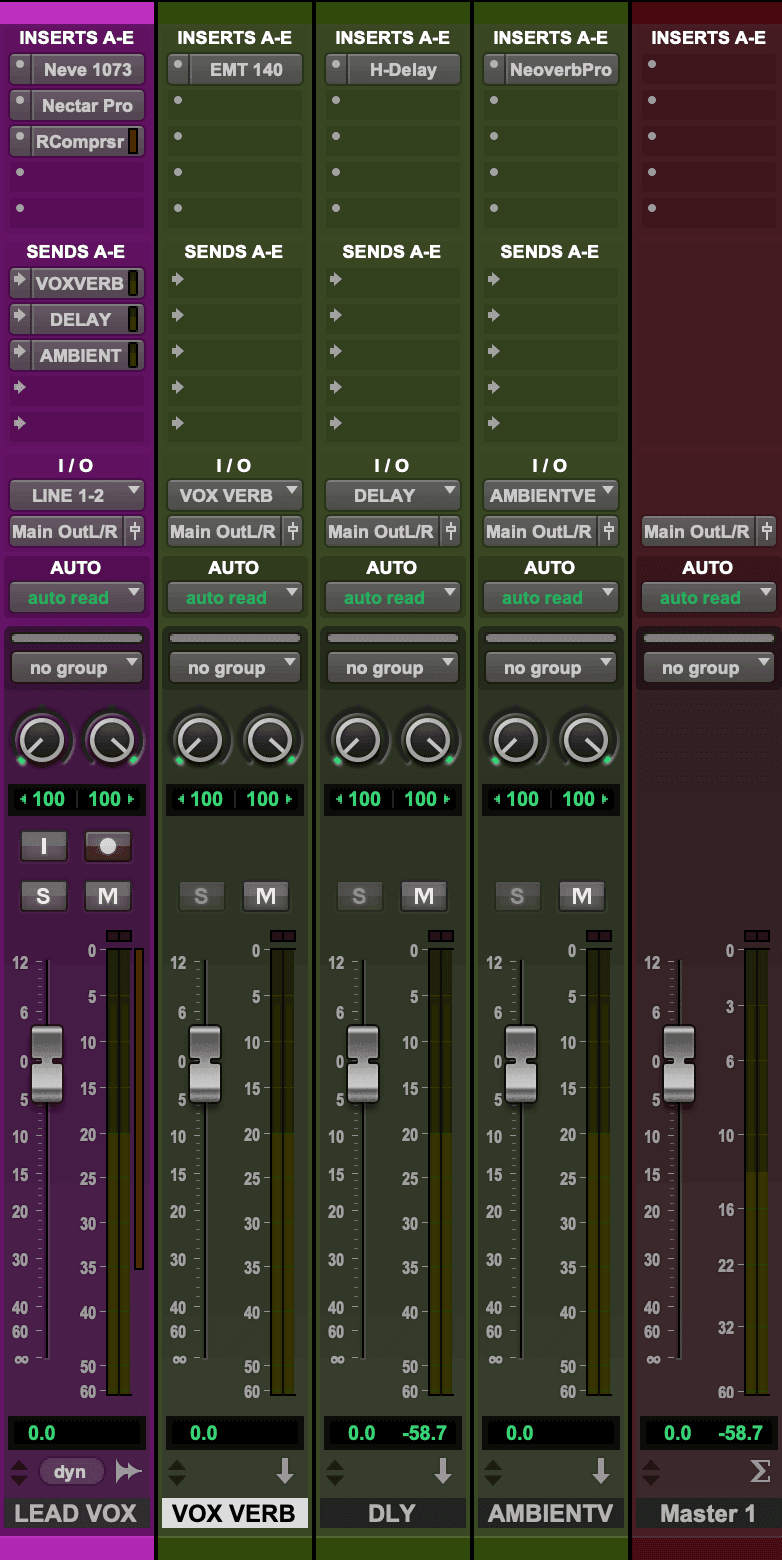Screen dimensions: 782x1560
Task: Open DELAY input path selector on DLY
Action: [x=393, y=496]
